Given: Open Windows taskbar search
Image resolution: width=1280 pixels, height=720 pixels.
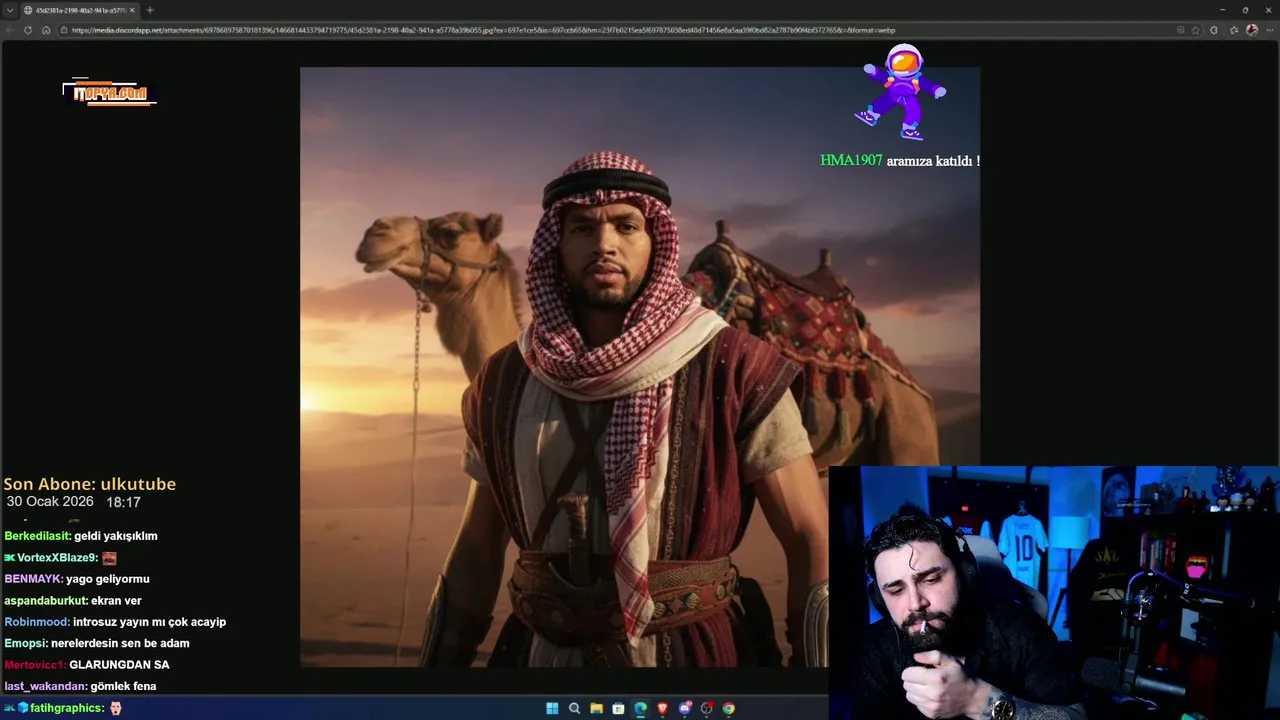Looking at the screenshot, I should [x=574, y=708].
